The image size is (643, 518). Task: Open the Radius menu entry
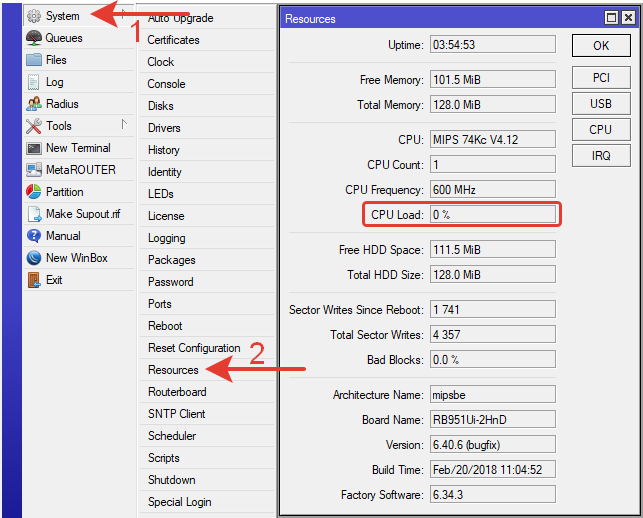tap(79, 104)
